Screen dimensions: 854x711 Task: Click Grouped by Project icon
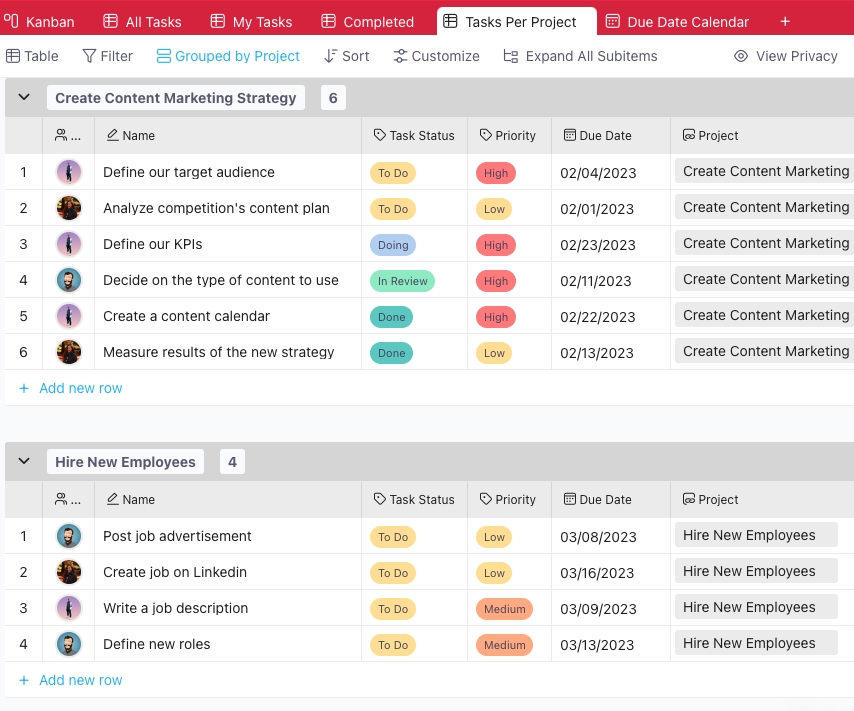point(163,56)
